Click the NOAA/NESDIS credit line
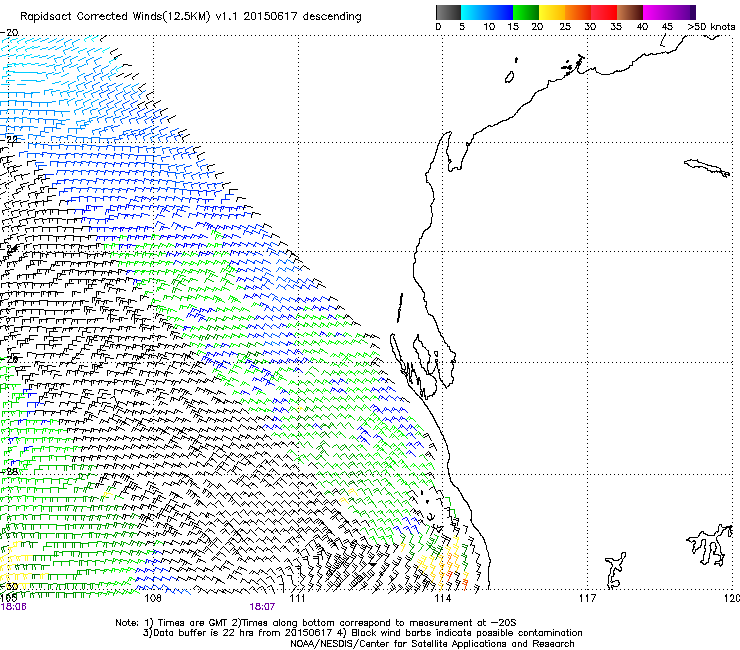This screenshot has height=650, width=740. [432, 643]
